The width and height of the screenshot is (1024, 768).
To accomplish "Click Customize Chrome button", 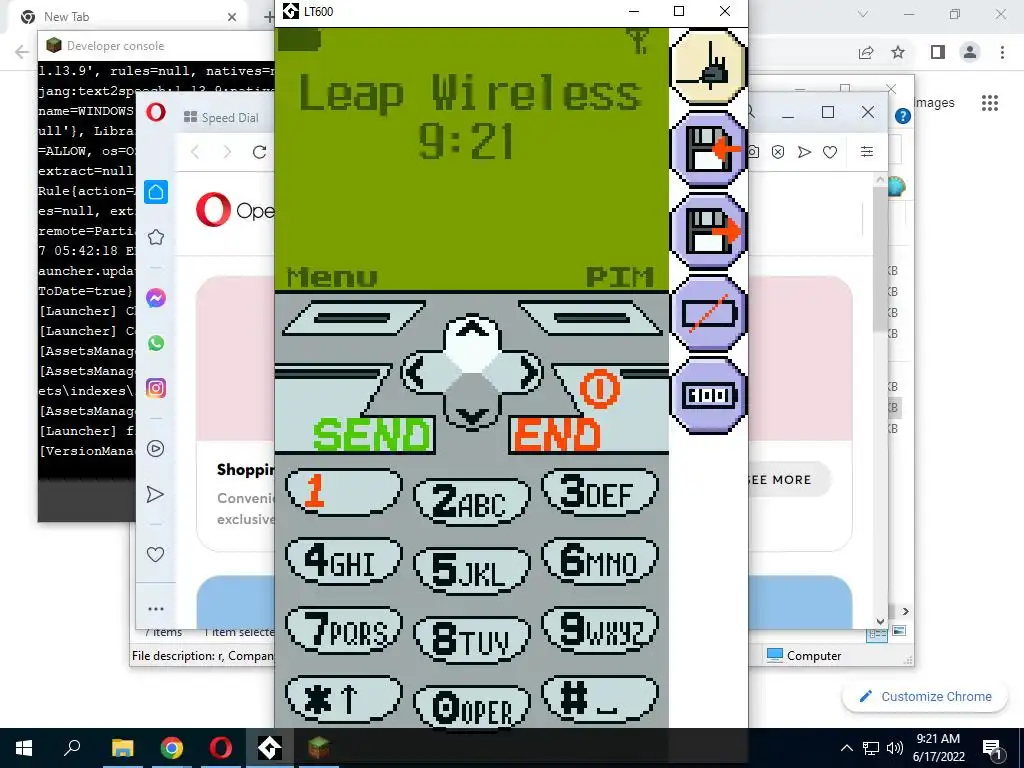I will (926, 696).
